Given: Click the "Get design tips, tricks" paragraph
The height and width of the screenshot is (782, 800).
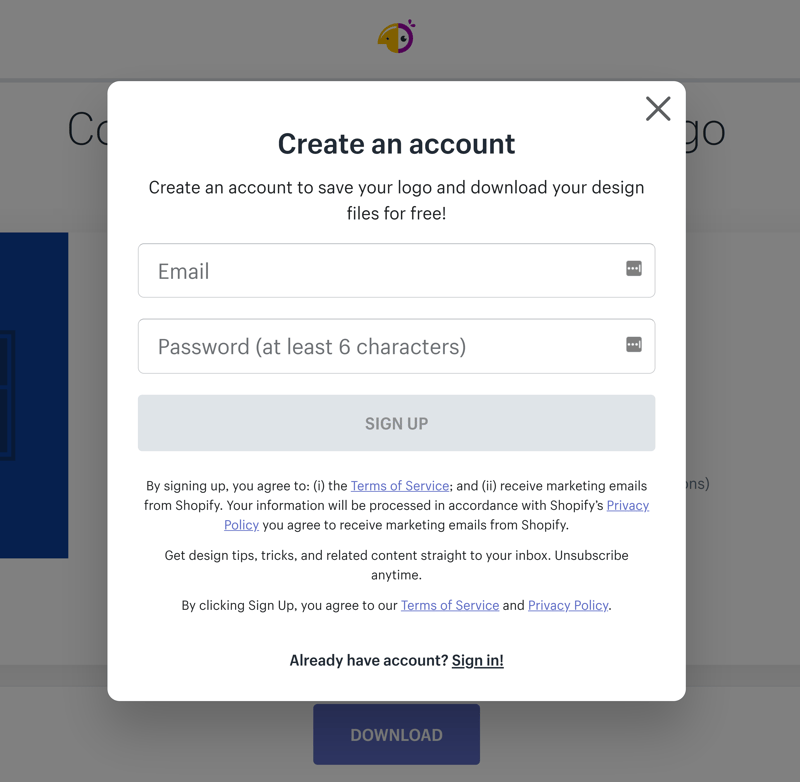Looking at the screenshot, I should (396, 565).
